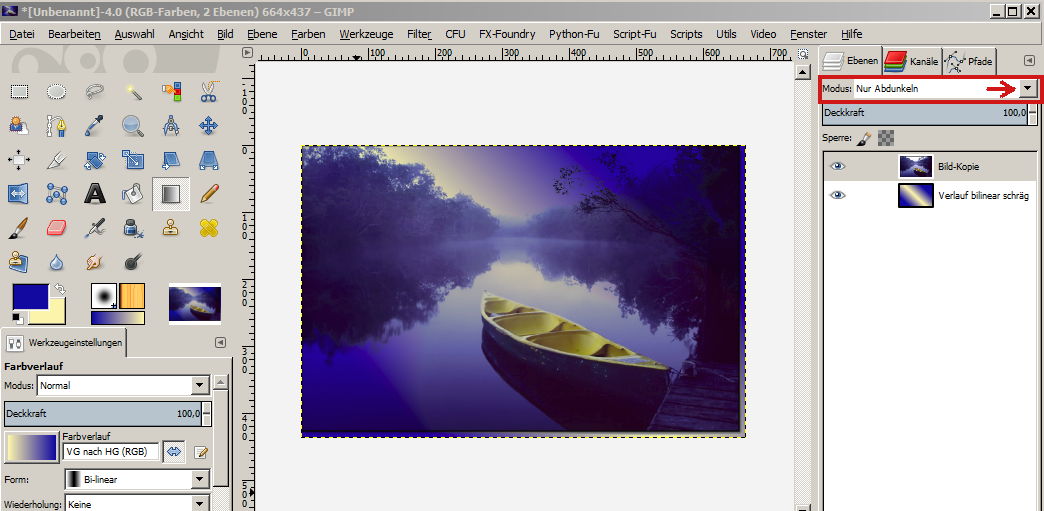Select the Scissors Select tool
Image resolution: width=1044 pixels, height=511 pixels.
point(209,92)
